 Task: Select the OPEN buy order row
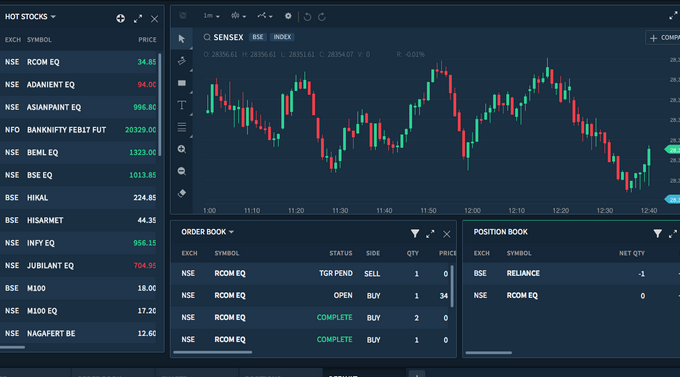pos(311,295)
